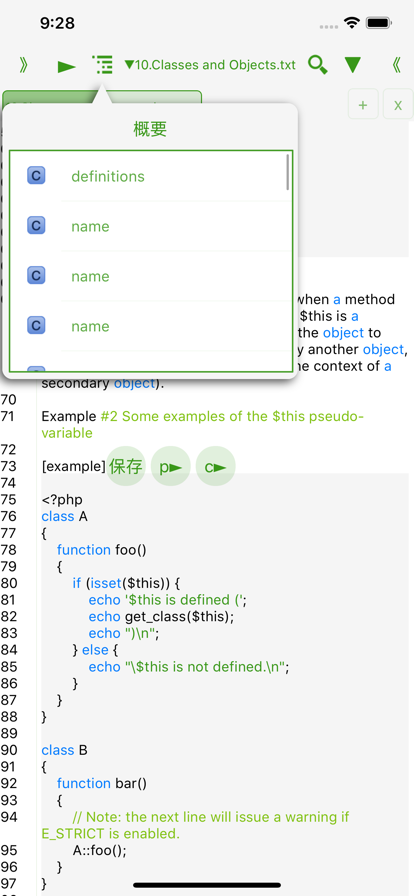This screenshot has width=414, height=896.
Task: Click the 'function foo()' line
Action: tap(102, 550)
